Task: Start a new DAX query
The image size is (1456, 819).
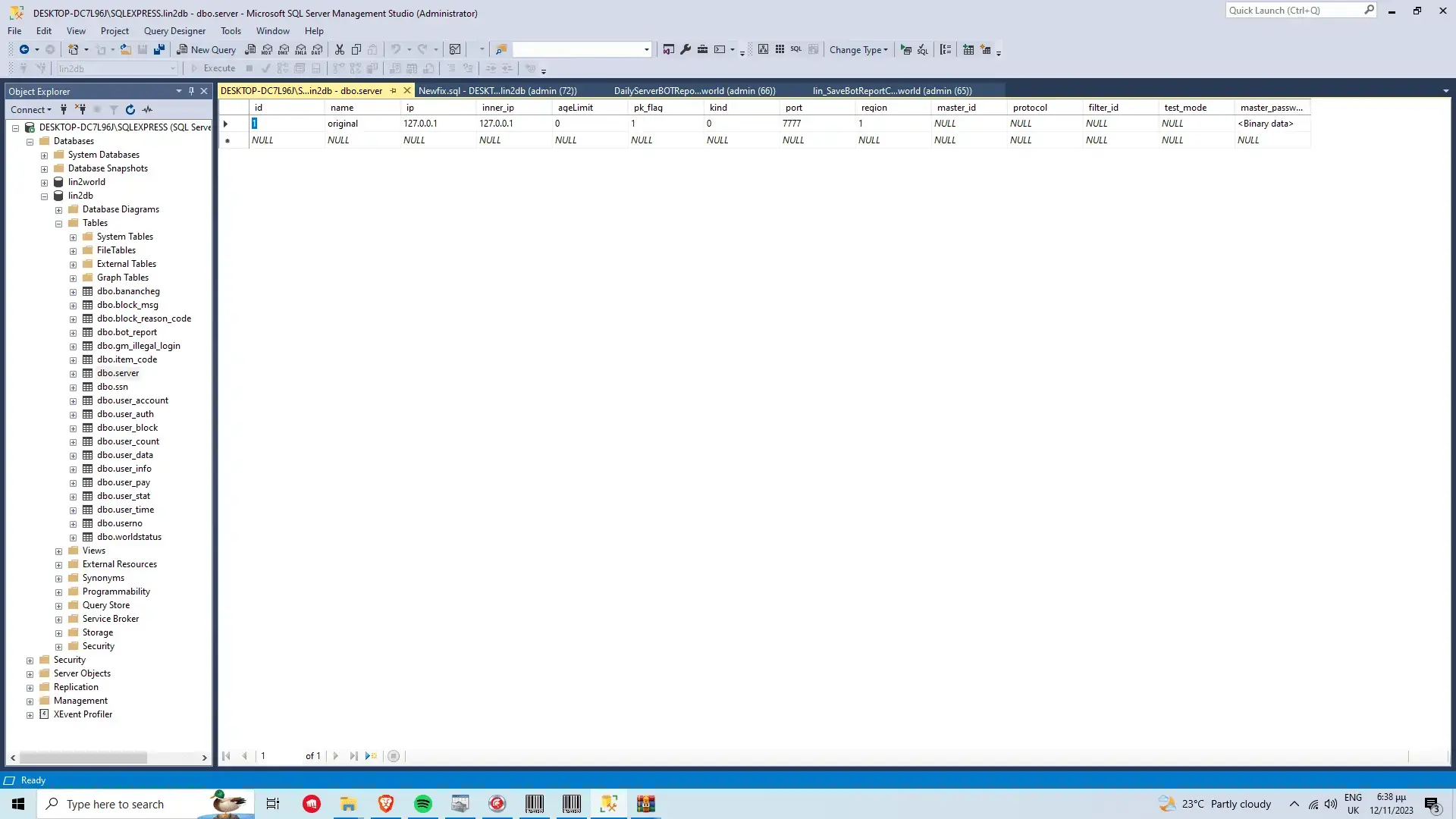Action: pos(317,49)
